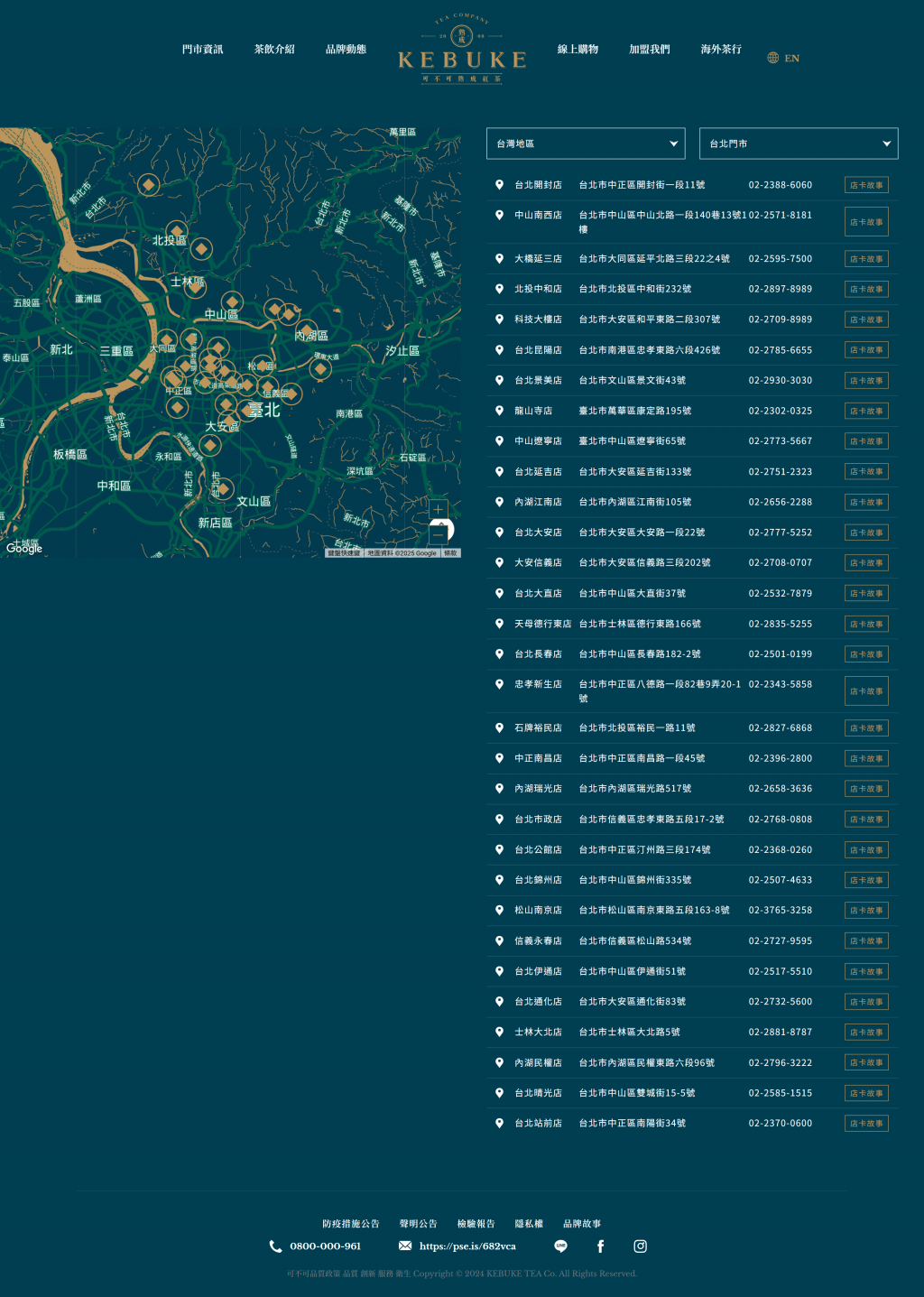Zoom out the map with minus button
This screenshot has width=924, height=1297.
tap(439, 533)
